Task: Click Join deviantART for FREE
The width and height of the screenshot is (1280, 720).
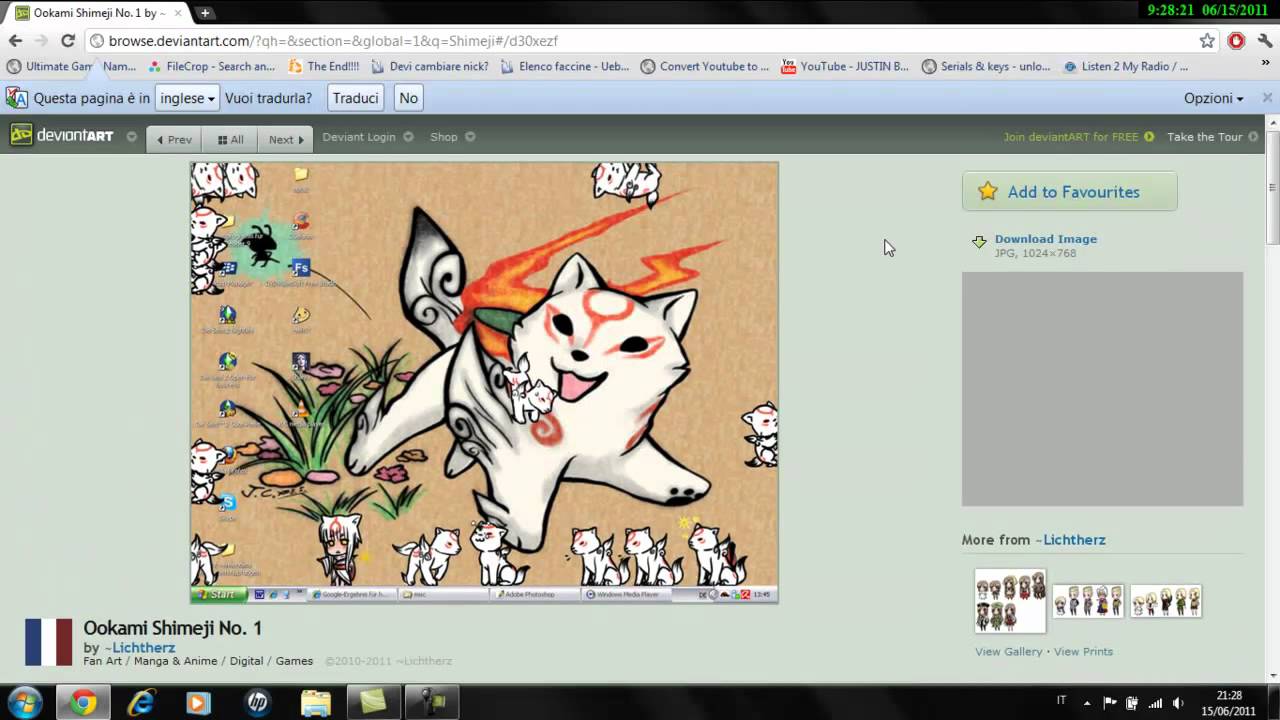Action: click(1071, 137)
